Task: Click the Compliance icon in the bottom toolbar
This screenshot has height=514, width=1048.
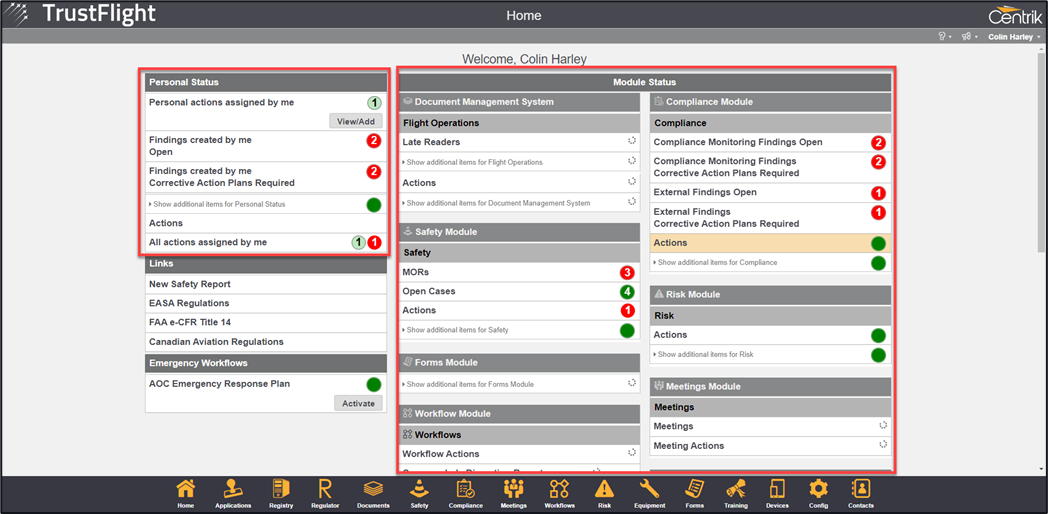Action: point(465,491)
